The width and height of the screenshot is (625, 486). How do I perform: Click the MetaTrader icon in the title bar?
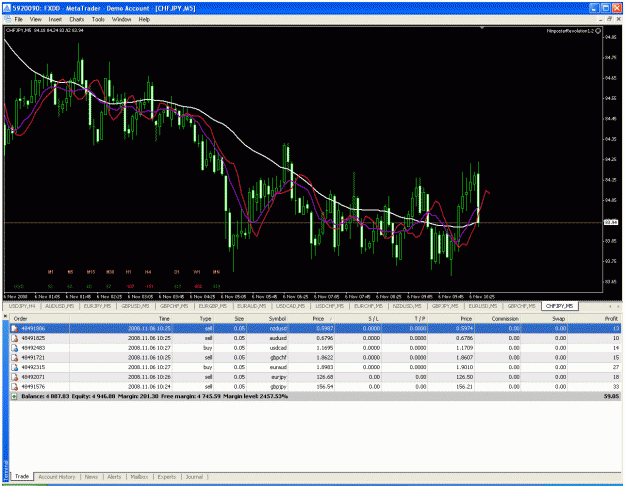7,8
